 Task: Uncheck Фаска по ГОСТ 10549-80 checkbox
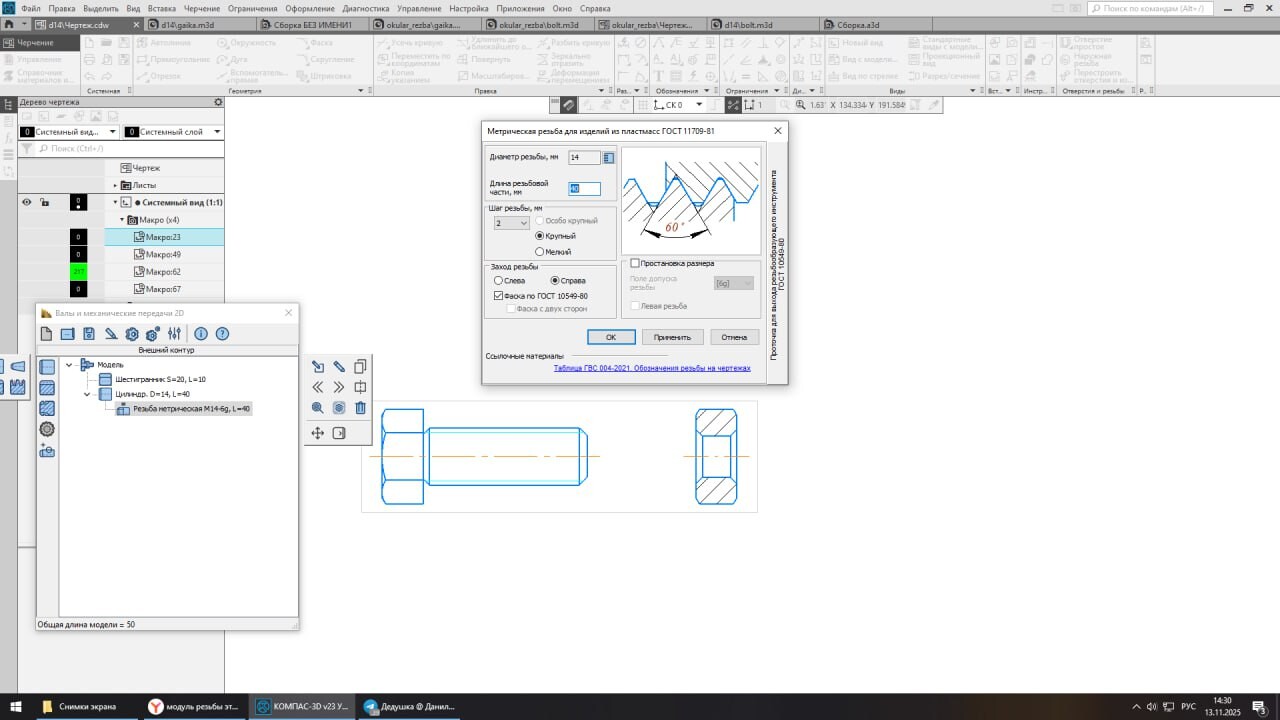(x=499, y=296)
